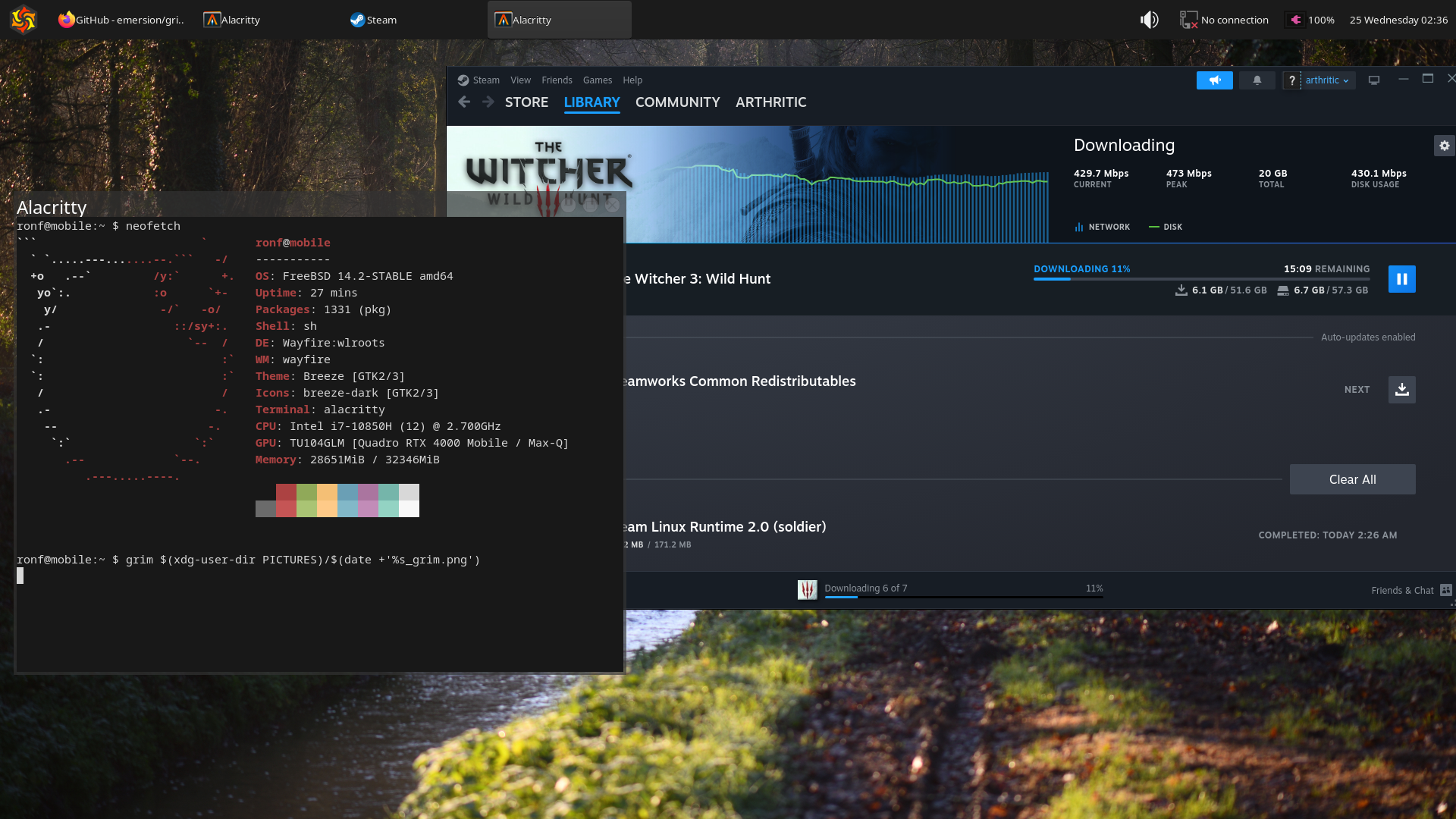Viewport: 1456px width, 819px height.
Task: Click the Friends & Chat grid icon
Action: (x=1445, y=590)
